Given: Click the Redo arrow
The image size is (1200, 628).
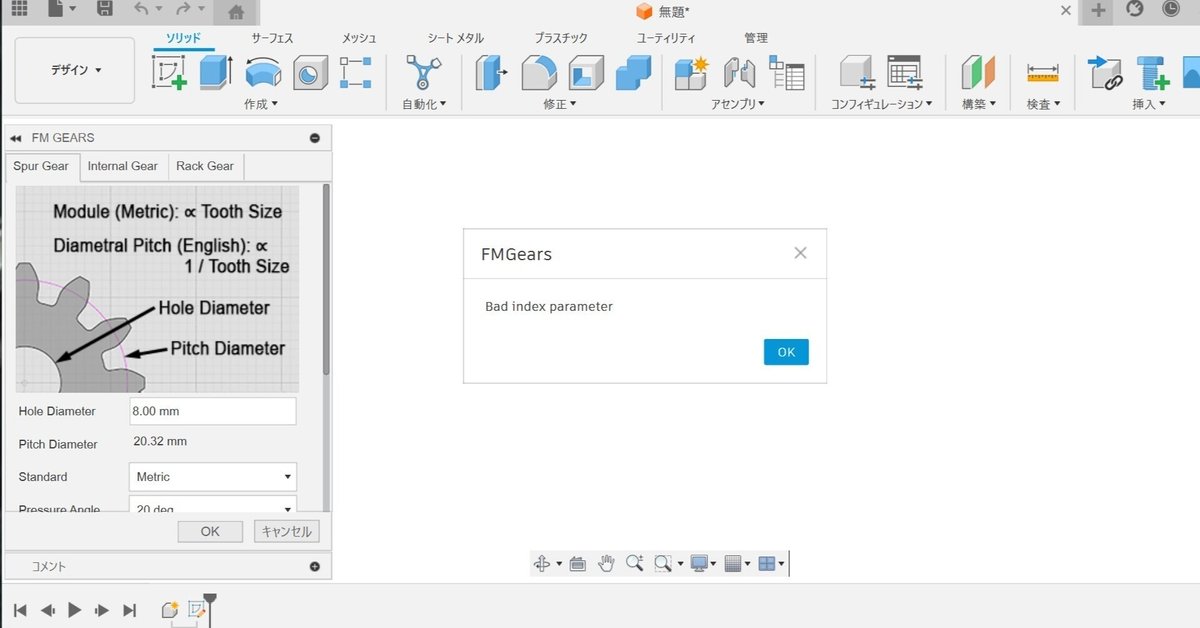Looking at the screenshot, I should tap(182, 9).
